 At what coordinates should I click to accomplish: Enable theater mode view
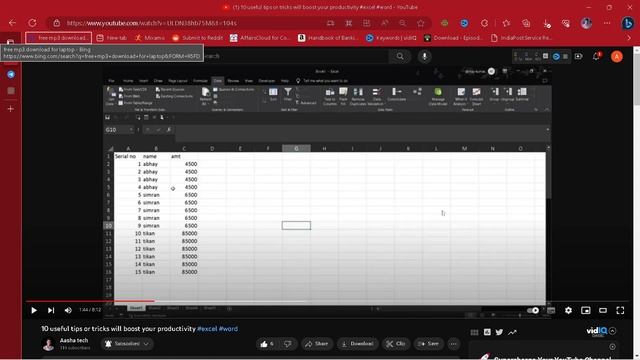click(603, 311)
